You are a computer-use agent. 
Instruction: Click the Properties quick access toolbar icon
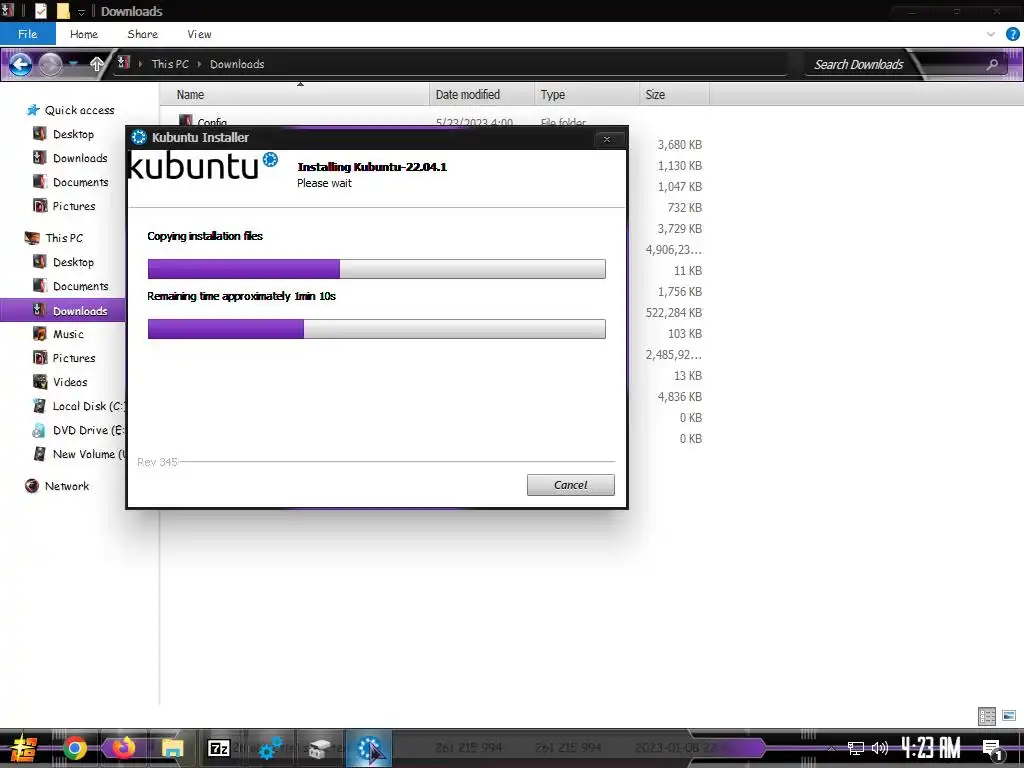(x=40, y=10)
